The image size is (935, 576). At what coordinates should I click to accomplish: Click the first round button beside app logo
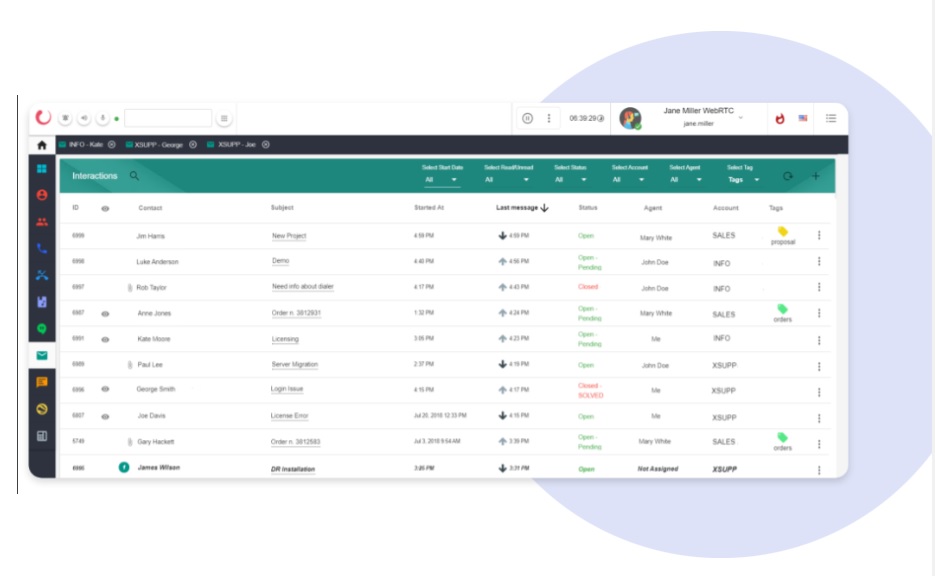[x=66, y=118]
